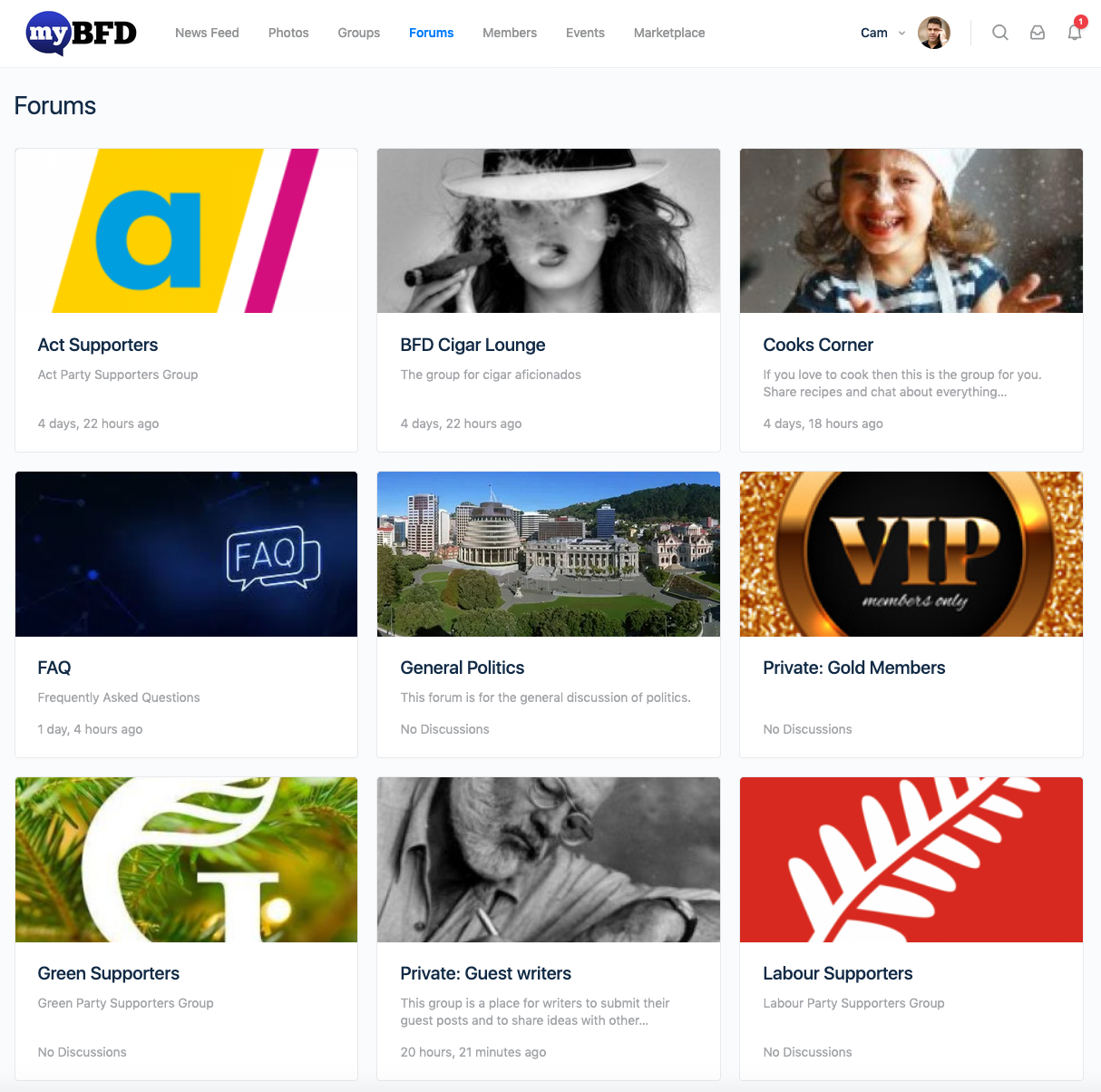Open the Cooks Corner forum title
The height and width of the screenshot is (1092, 1101).
coord(818,345)
